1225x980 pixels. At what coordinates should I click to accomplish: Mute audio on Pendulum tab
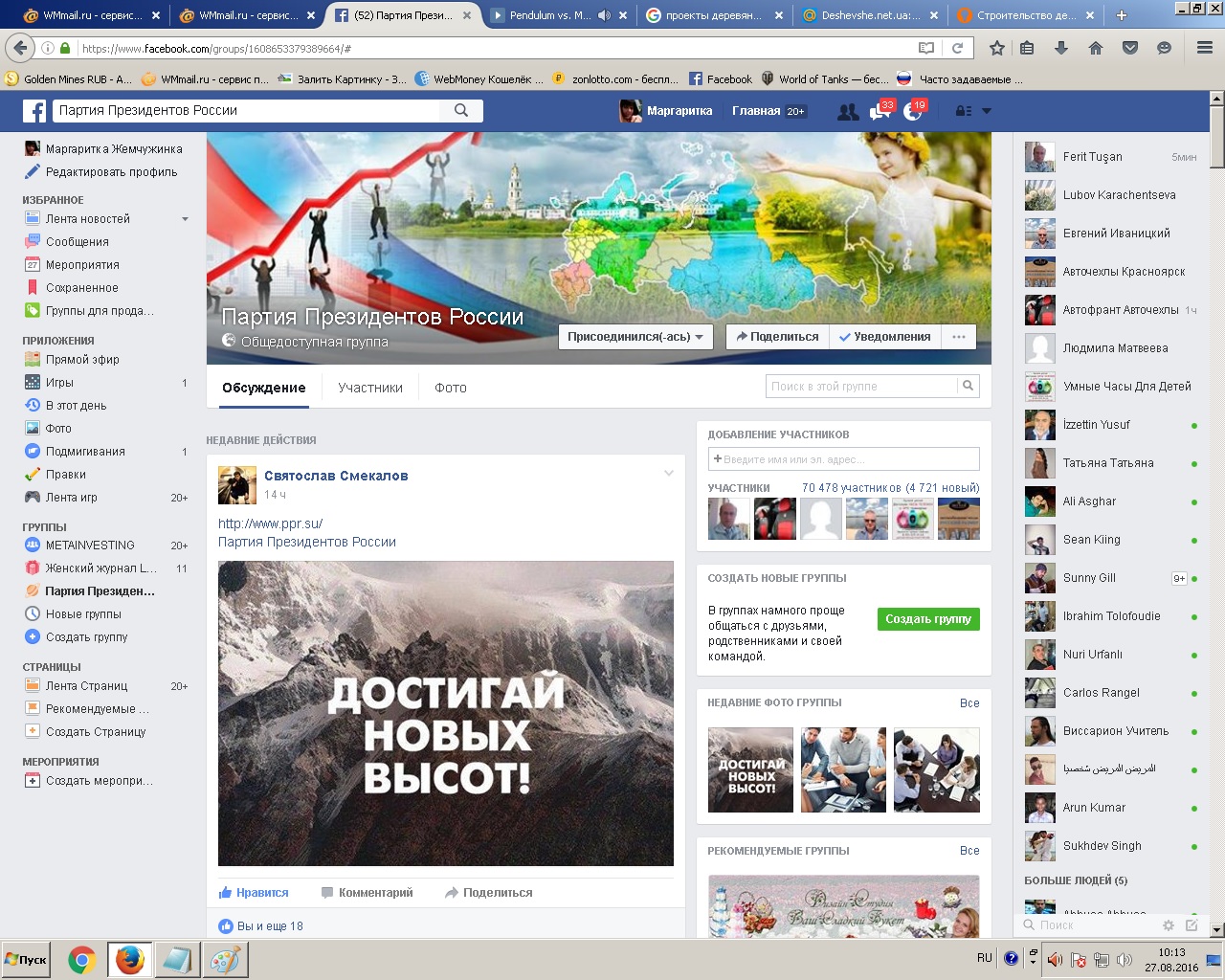click(x=604, y=15)
